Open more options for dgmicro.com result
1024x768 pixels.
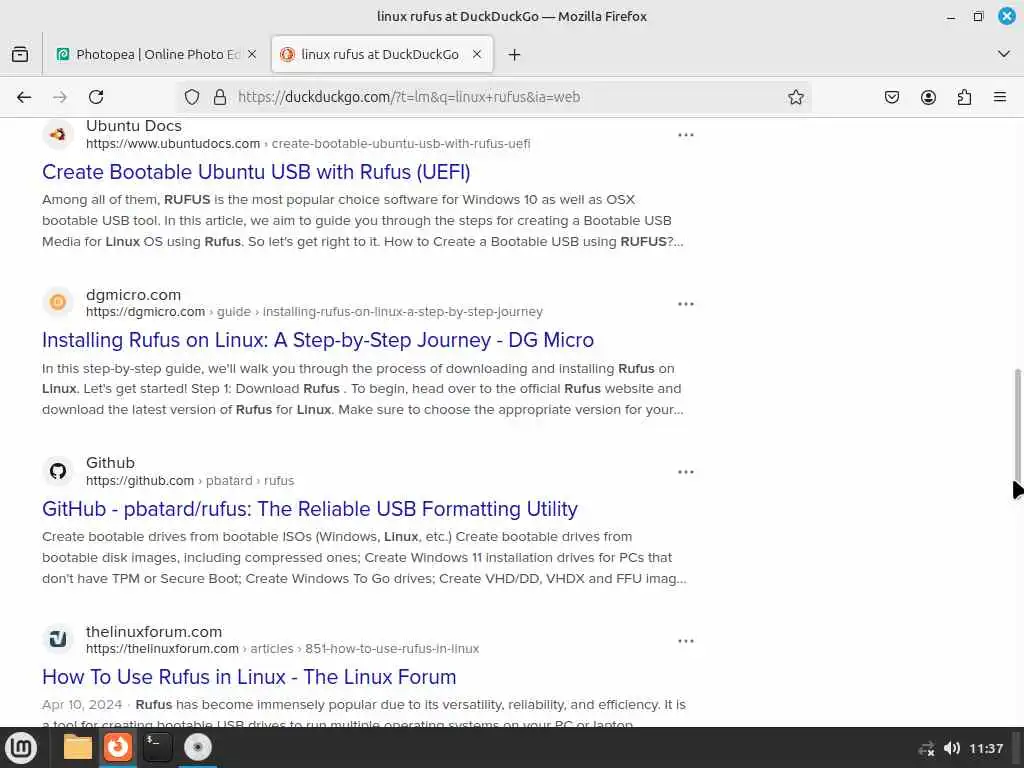[686, 304]
